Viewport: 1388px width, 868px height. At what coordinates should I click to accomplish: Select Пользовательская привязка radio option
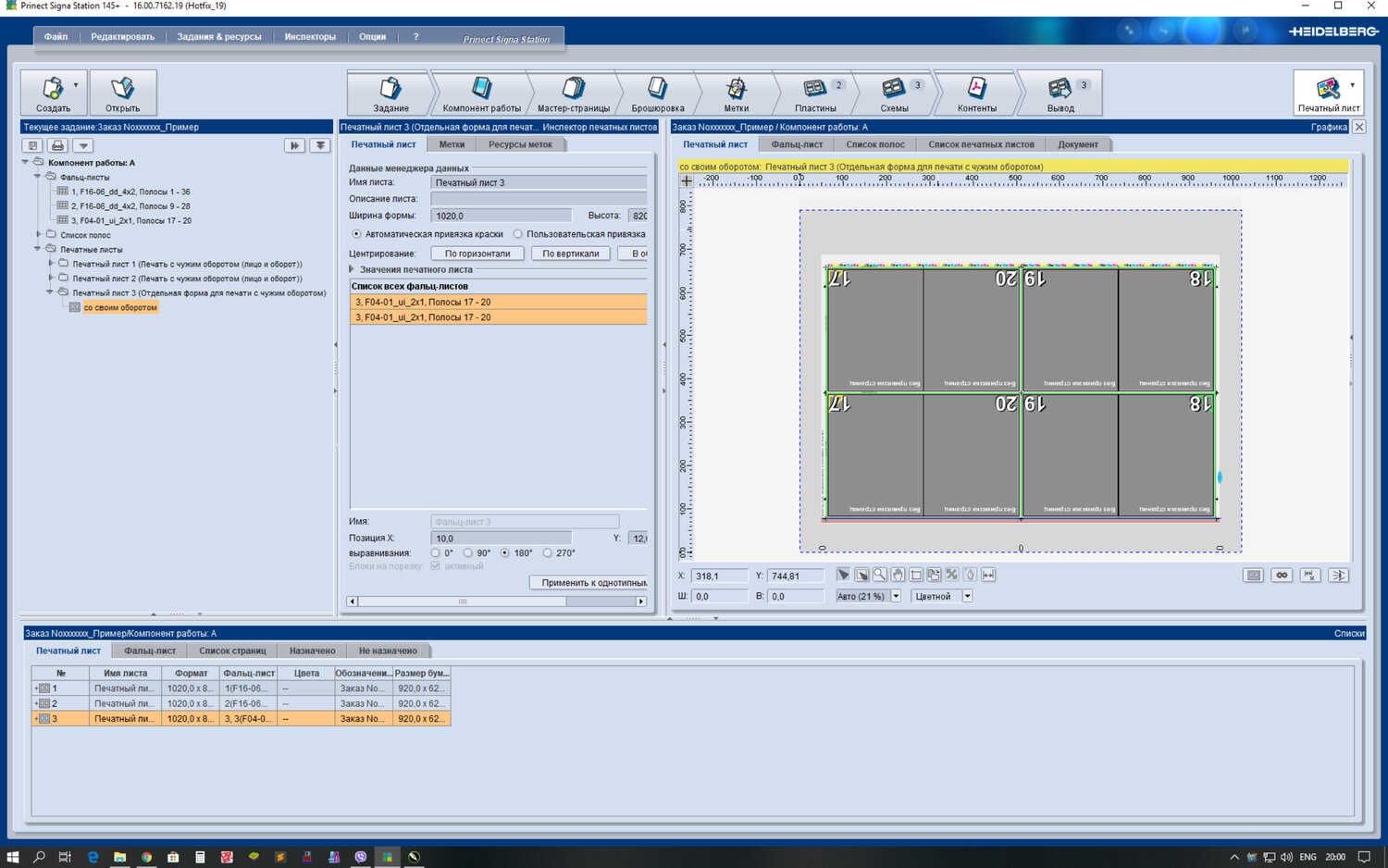(518, 234)
